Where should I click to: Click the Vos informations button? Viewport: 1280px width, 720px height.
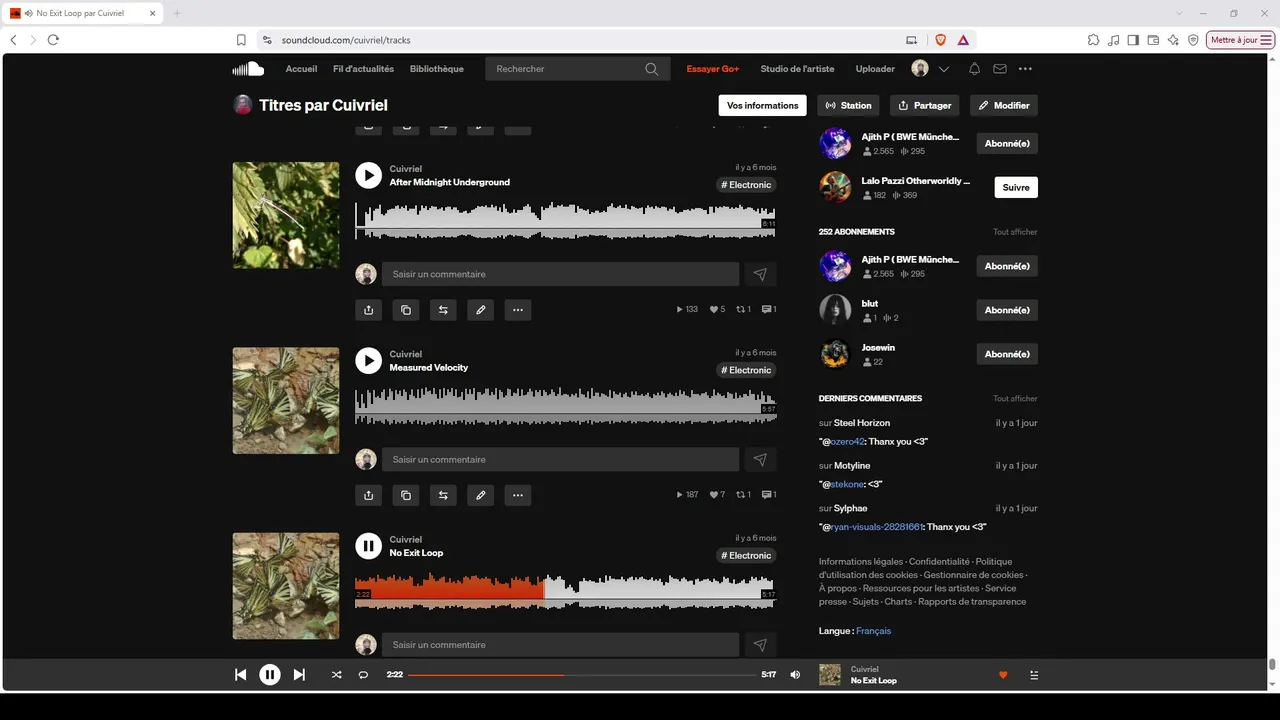763,105
